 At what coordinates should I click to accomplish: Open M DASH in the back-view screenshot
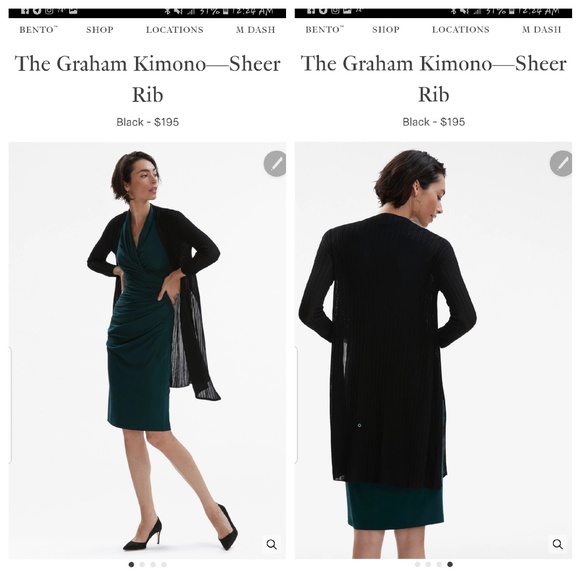541,30
